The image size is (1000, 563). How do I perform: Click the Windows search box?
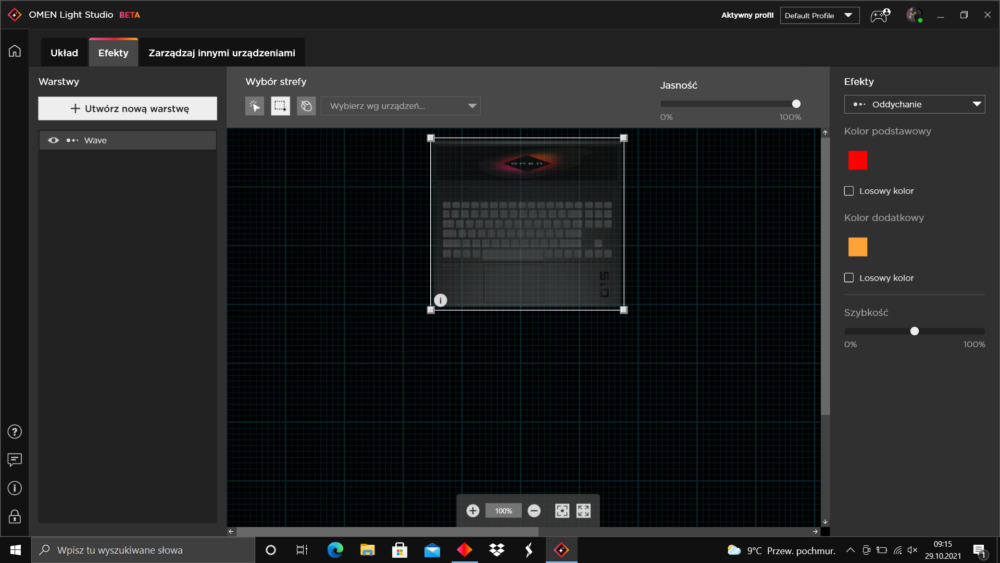143,550
